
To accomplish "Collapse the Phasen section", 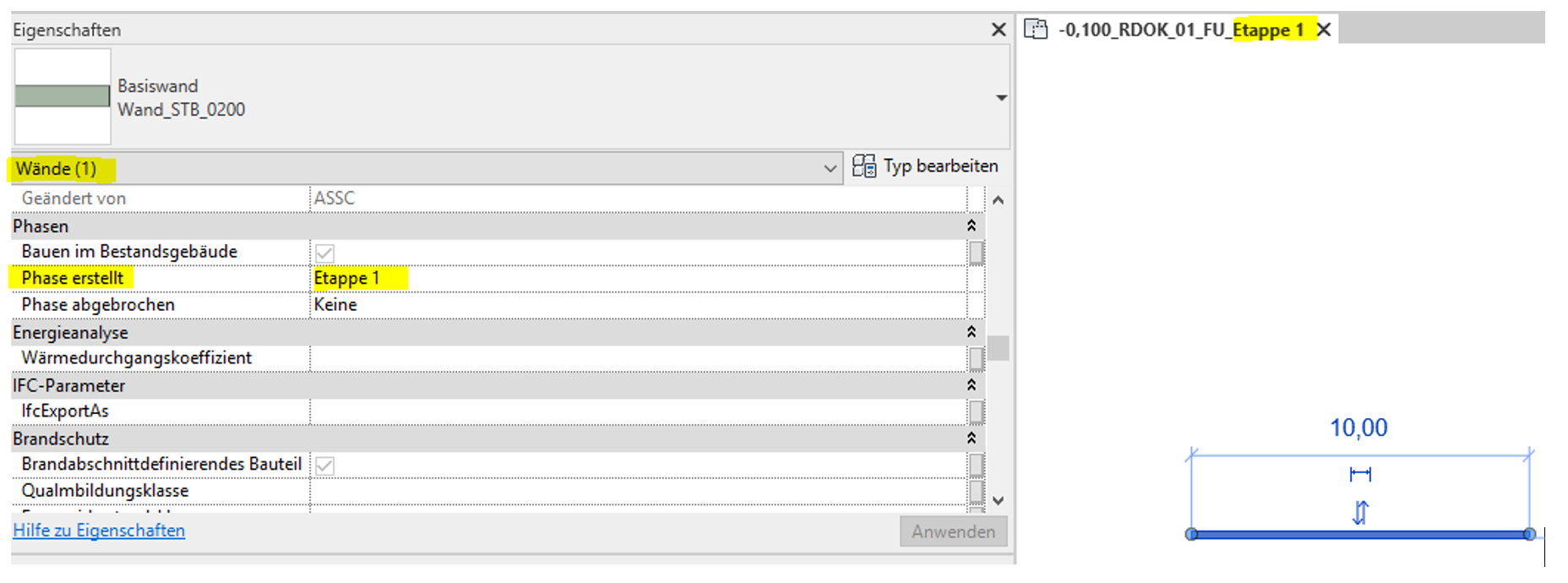I will pyautogui.click(x=972, y=226).
